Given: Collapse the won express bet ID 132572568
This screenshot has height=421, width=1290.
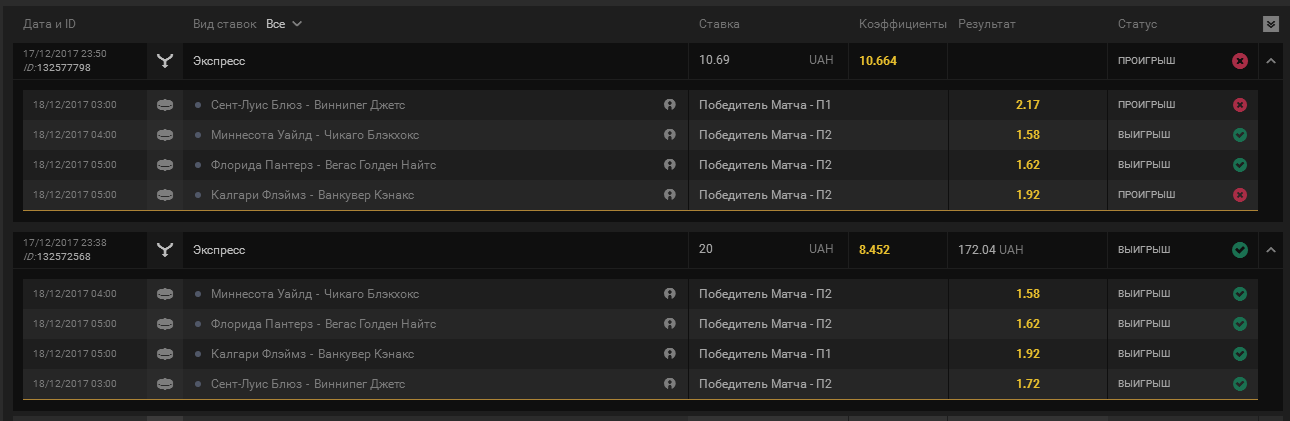Looking at the screenshot, I should click(1271, 250).
